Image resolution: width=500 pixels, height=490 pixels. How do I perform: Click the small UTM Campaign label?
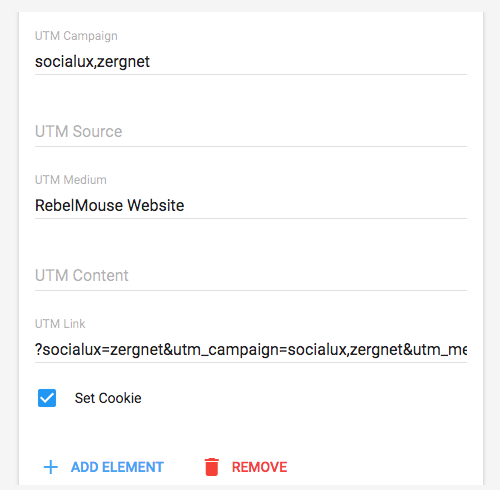[76, 36]
